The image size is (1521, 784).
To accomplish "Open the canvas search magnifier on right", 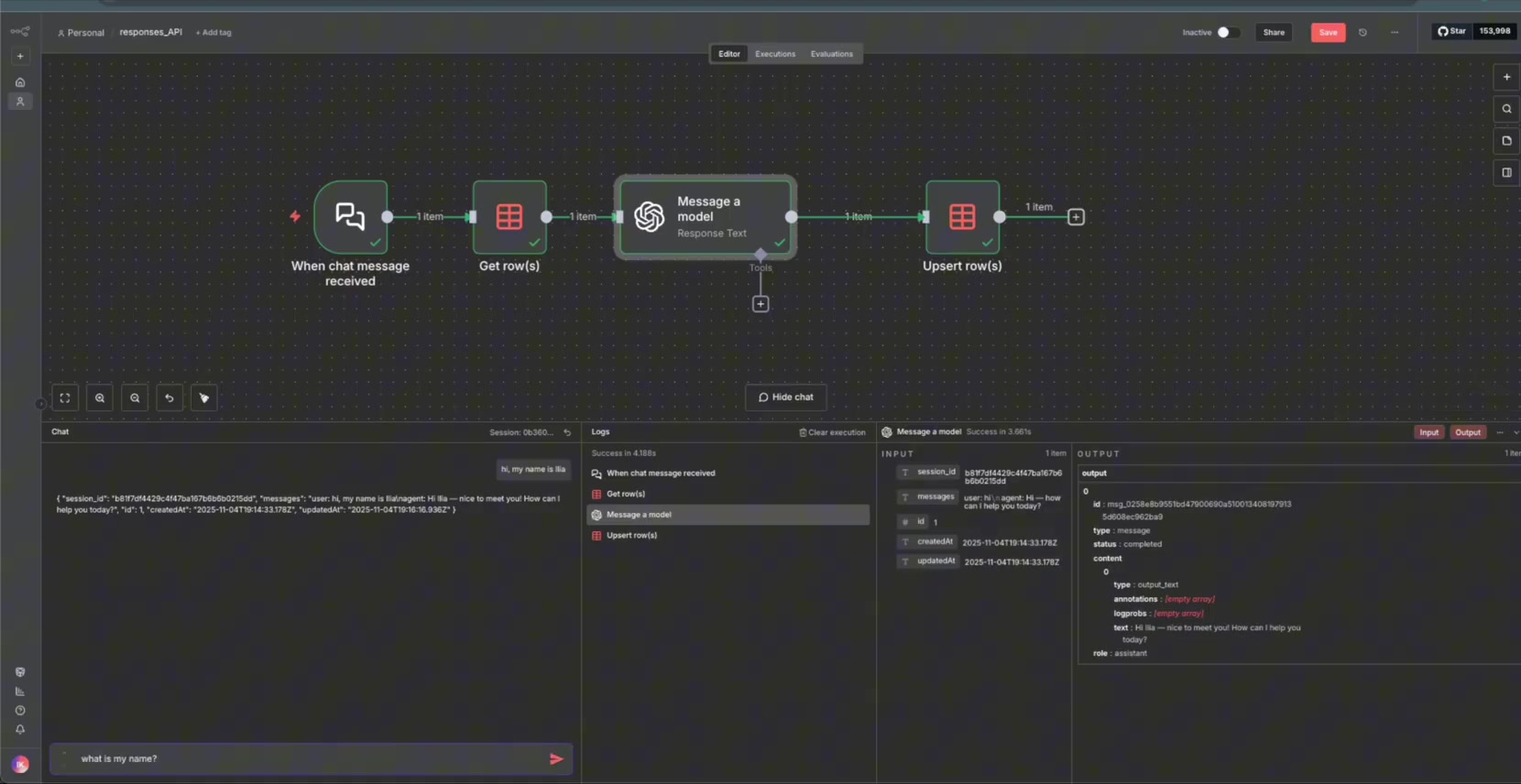I will 1506,109.
